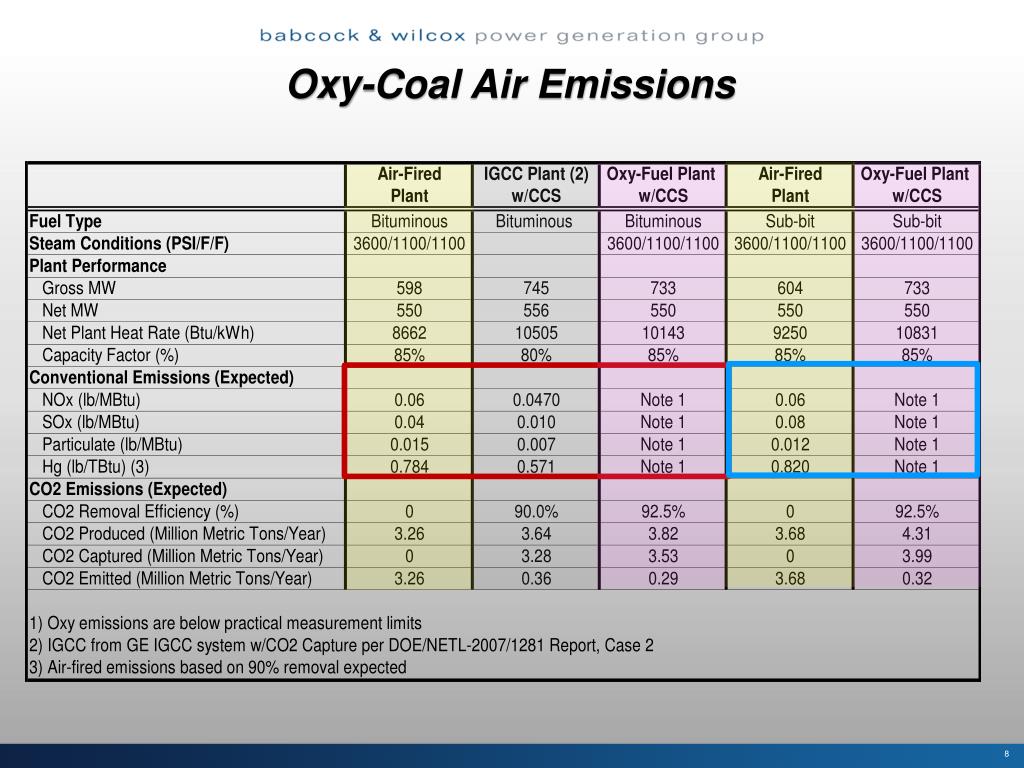Click the CO2 emitted value 0.36
The image size is (1024, 768).
coord(536,579)
